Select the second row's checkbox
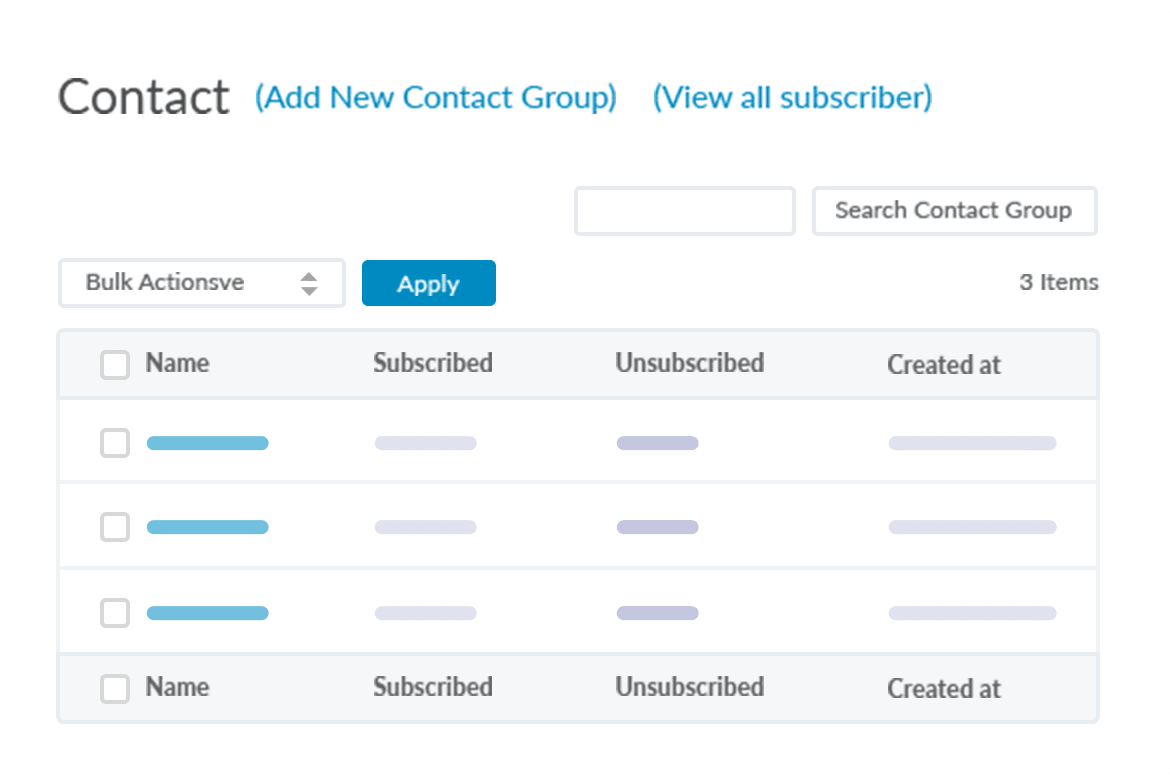This screenshot has height=780, width=1170. click(115, 527)
